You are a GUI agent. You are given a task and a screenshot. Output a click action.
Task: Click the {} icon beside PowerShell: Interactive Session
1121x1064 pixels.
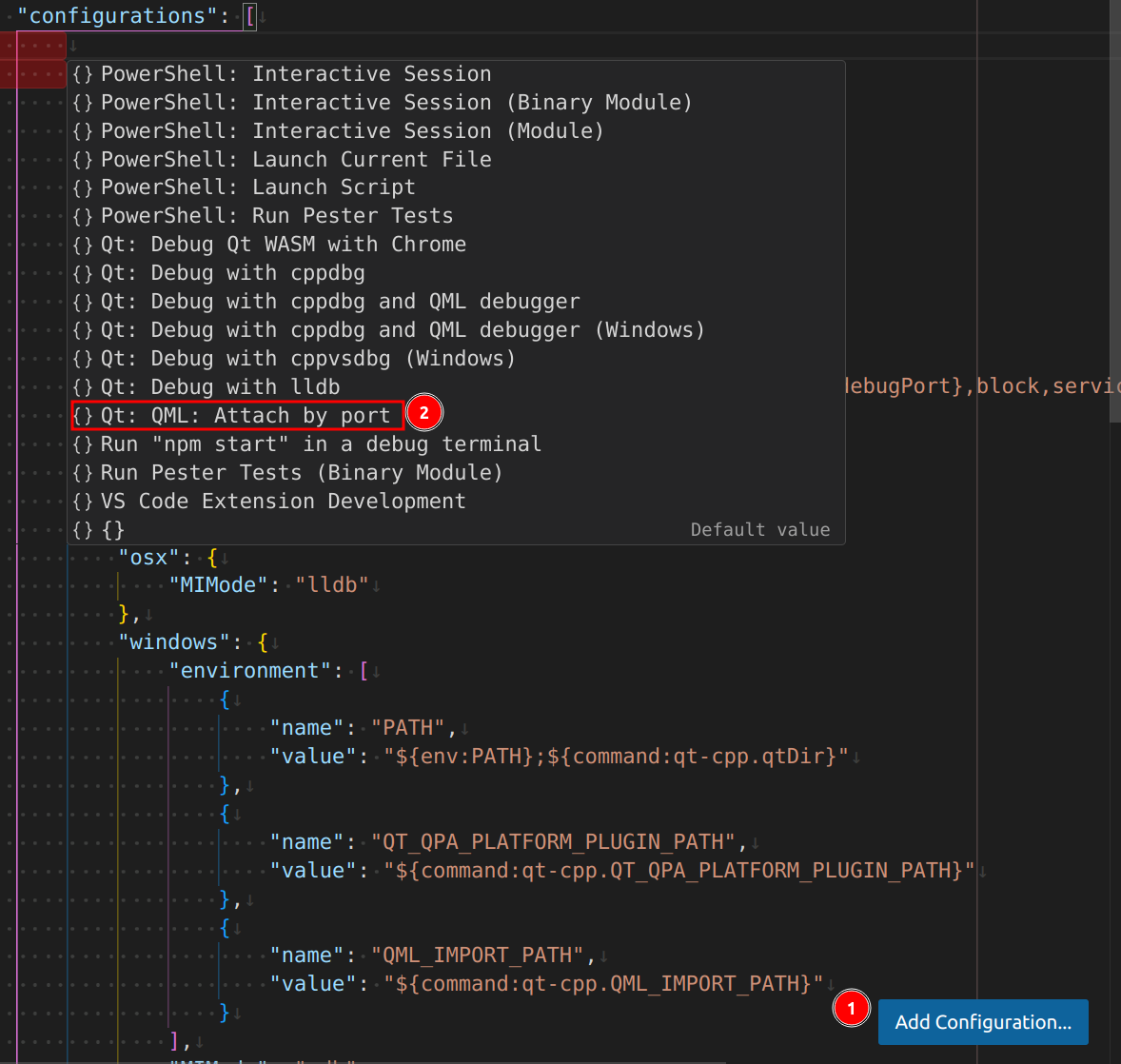(x=82, y=73)
